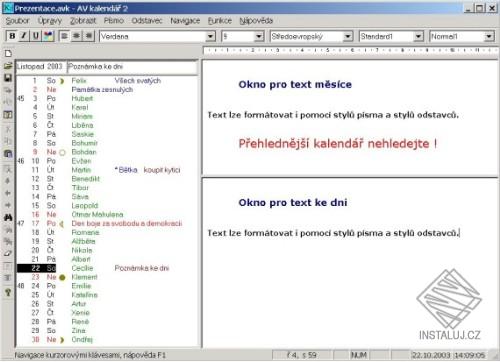Select day 22 So highlighted row
Viewport: 500px width, 362px height.
[37, 268]
